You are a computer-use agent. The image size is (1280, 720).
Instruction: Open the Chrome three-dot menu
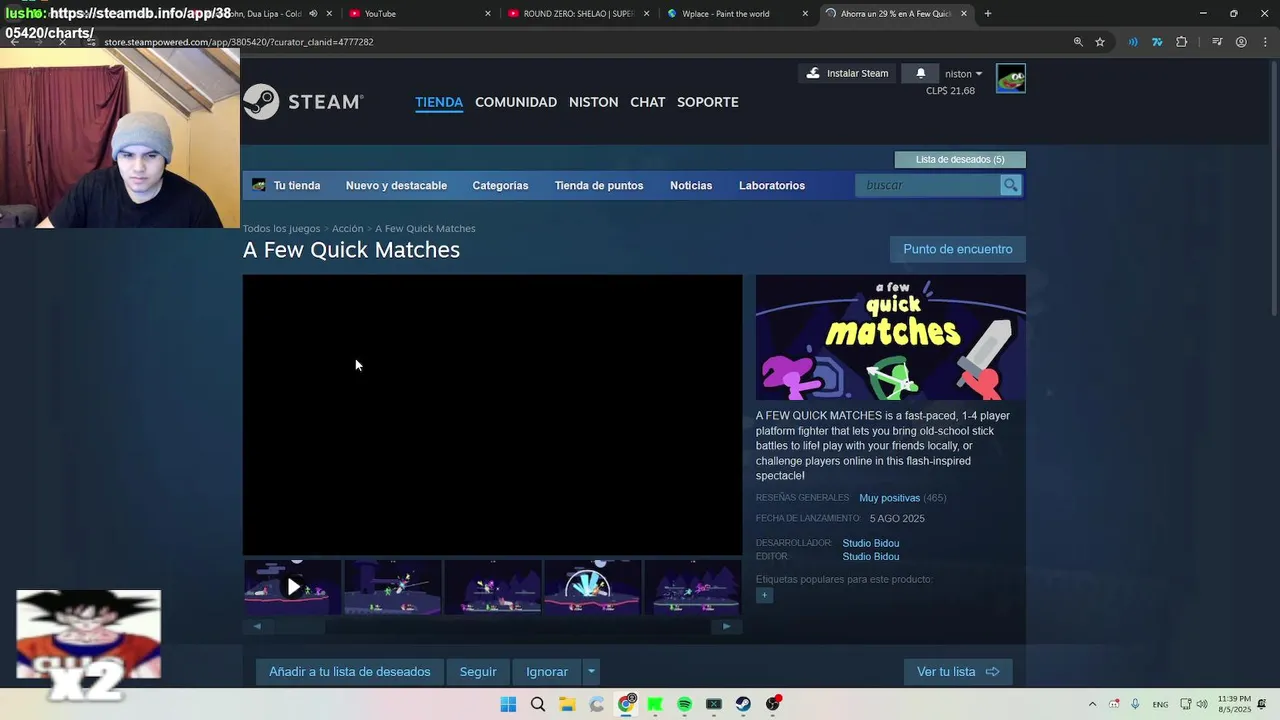coord(1265,42)
